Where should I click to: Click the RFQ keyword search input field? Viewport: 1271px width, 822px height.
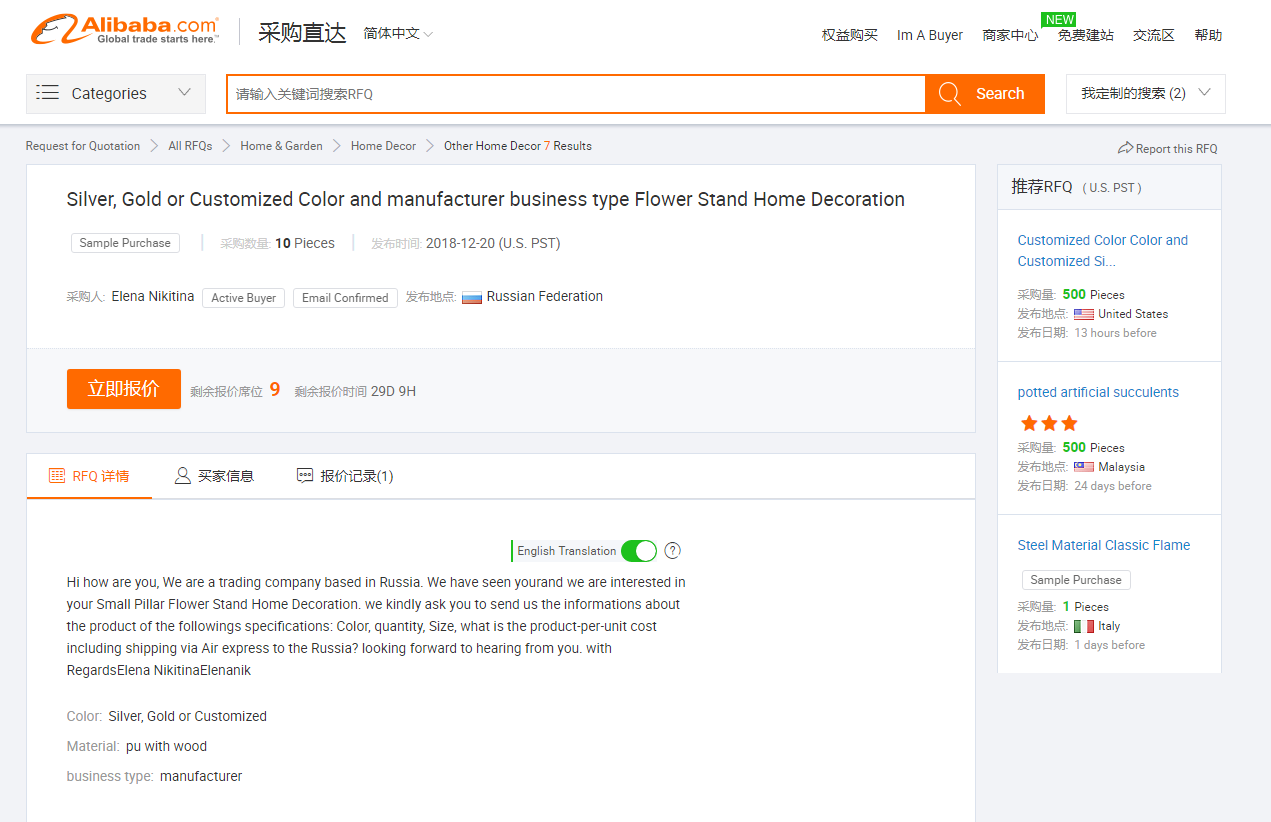(x=575, y=94)
